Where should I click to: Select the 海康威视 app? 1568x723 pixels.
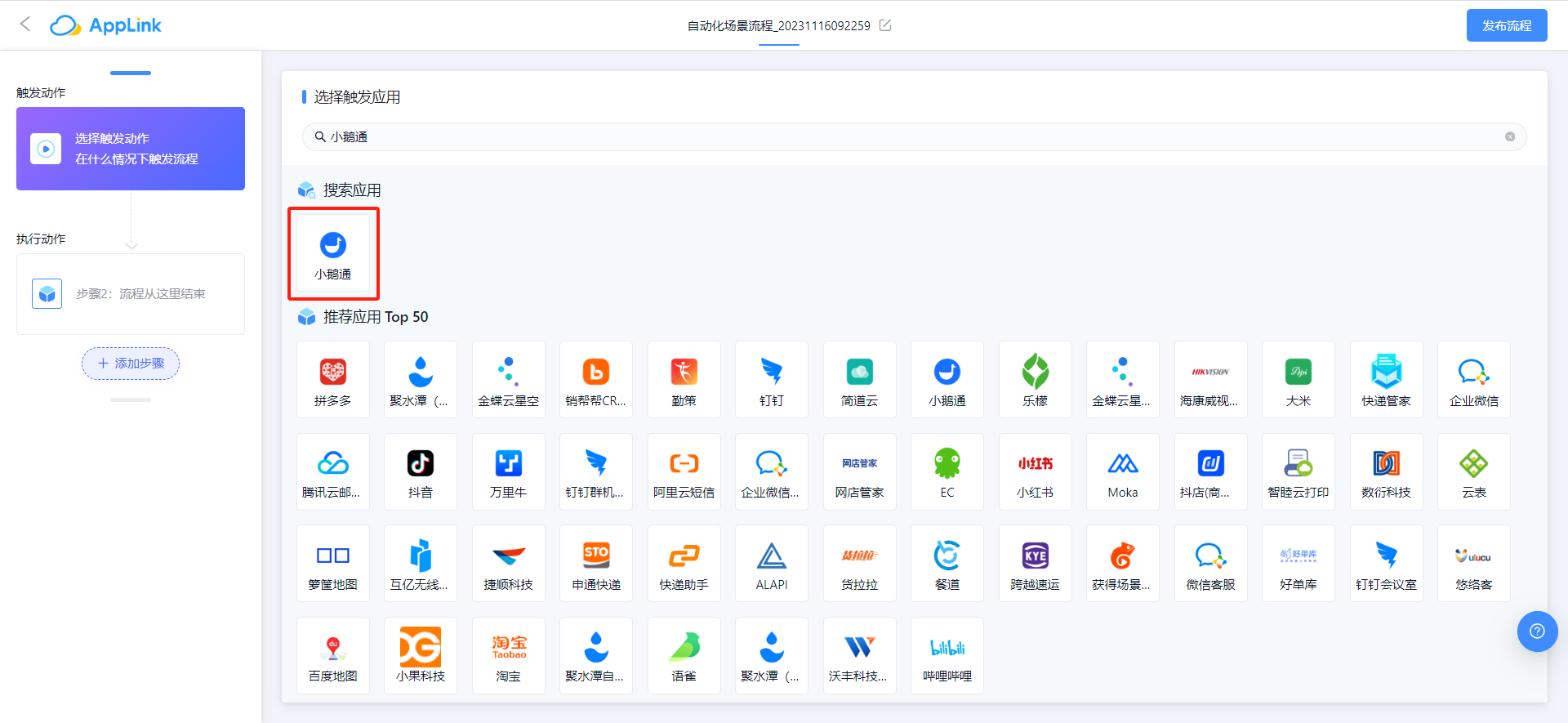point(1211,380)
